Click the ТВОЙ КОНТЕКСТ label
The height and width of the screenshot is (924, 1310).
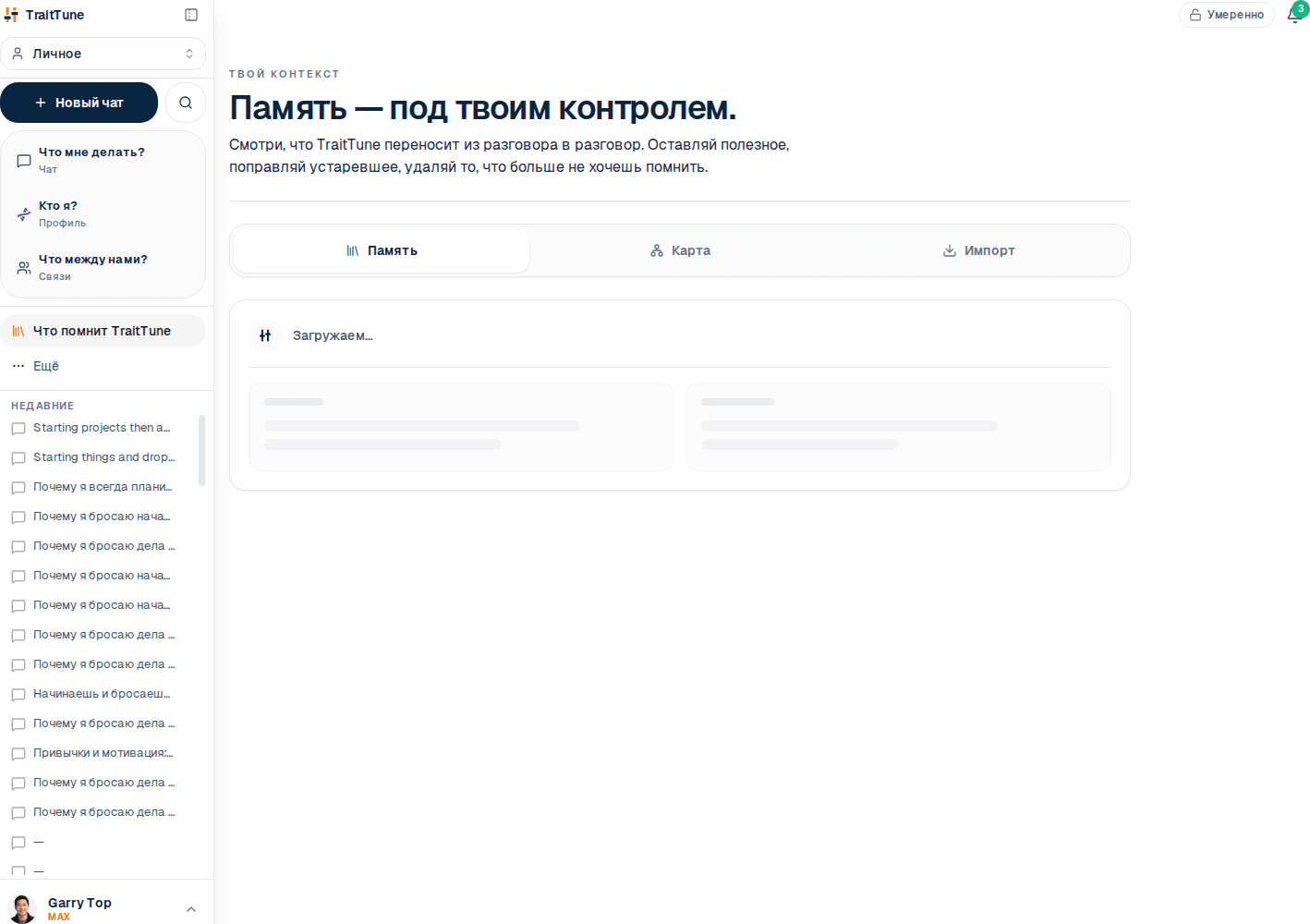285,74
